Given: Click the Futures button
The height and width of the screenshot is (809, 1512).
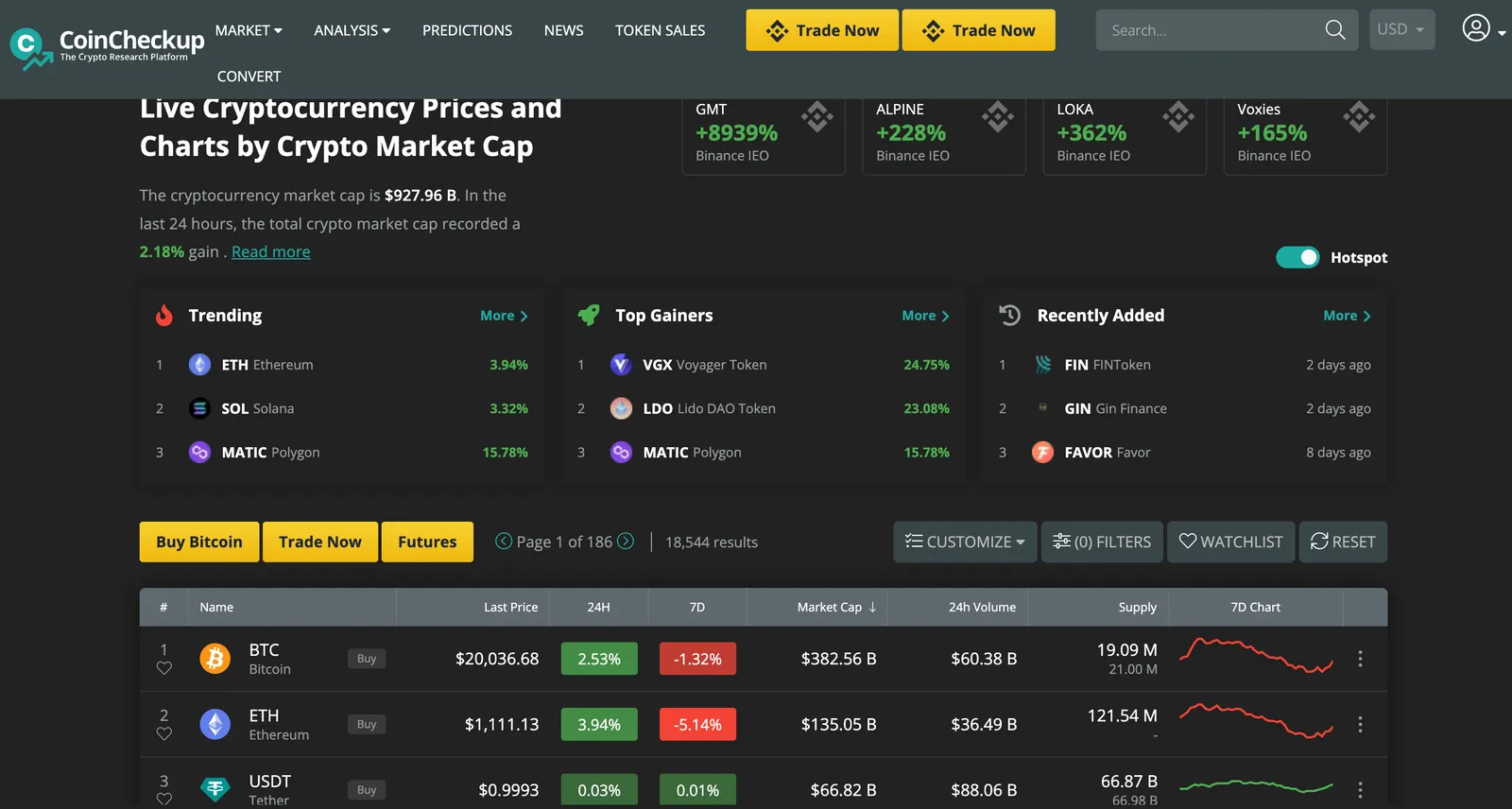Looking at the screenshot, I should coord(427,542).
